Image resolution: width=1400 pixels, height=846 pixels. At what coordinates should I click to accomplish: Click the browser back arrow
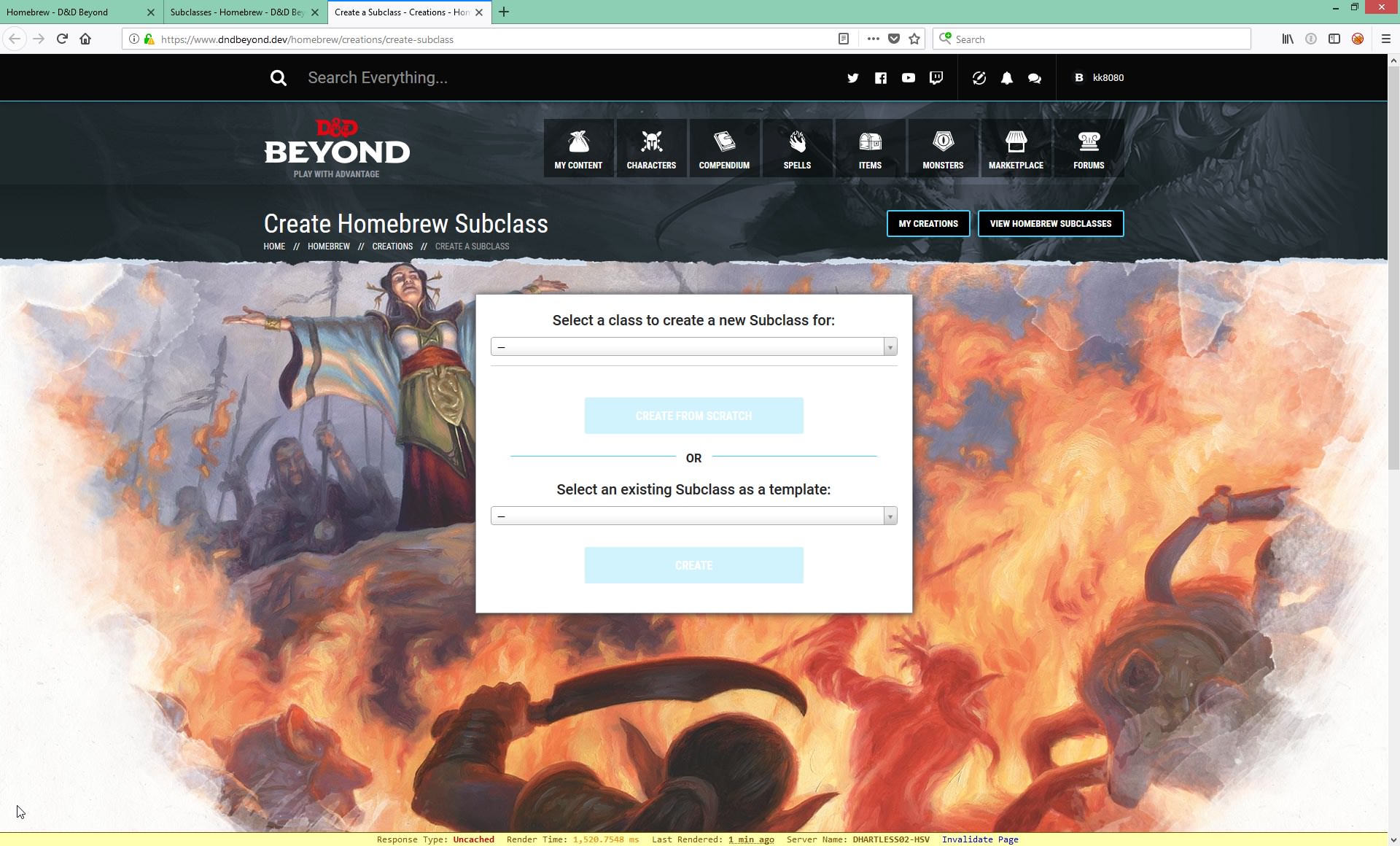click(15, 39)
